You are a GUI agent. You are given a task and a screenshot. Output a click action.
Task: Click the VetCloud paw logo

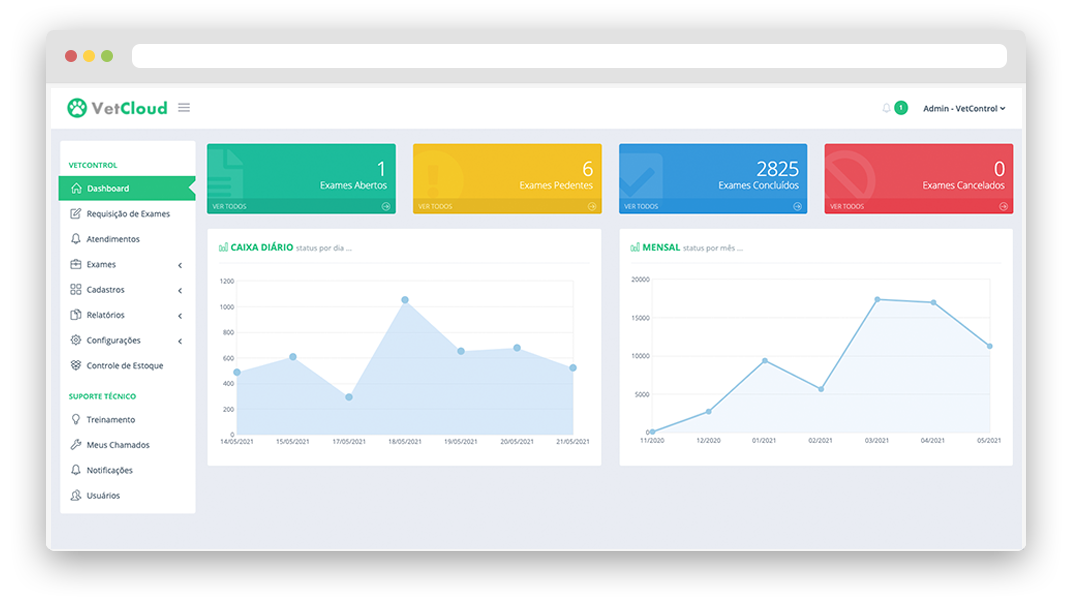point(77,108)
